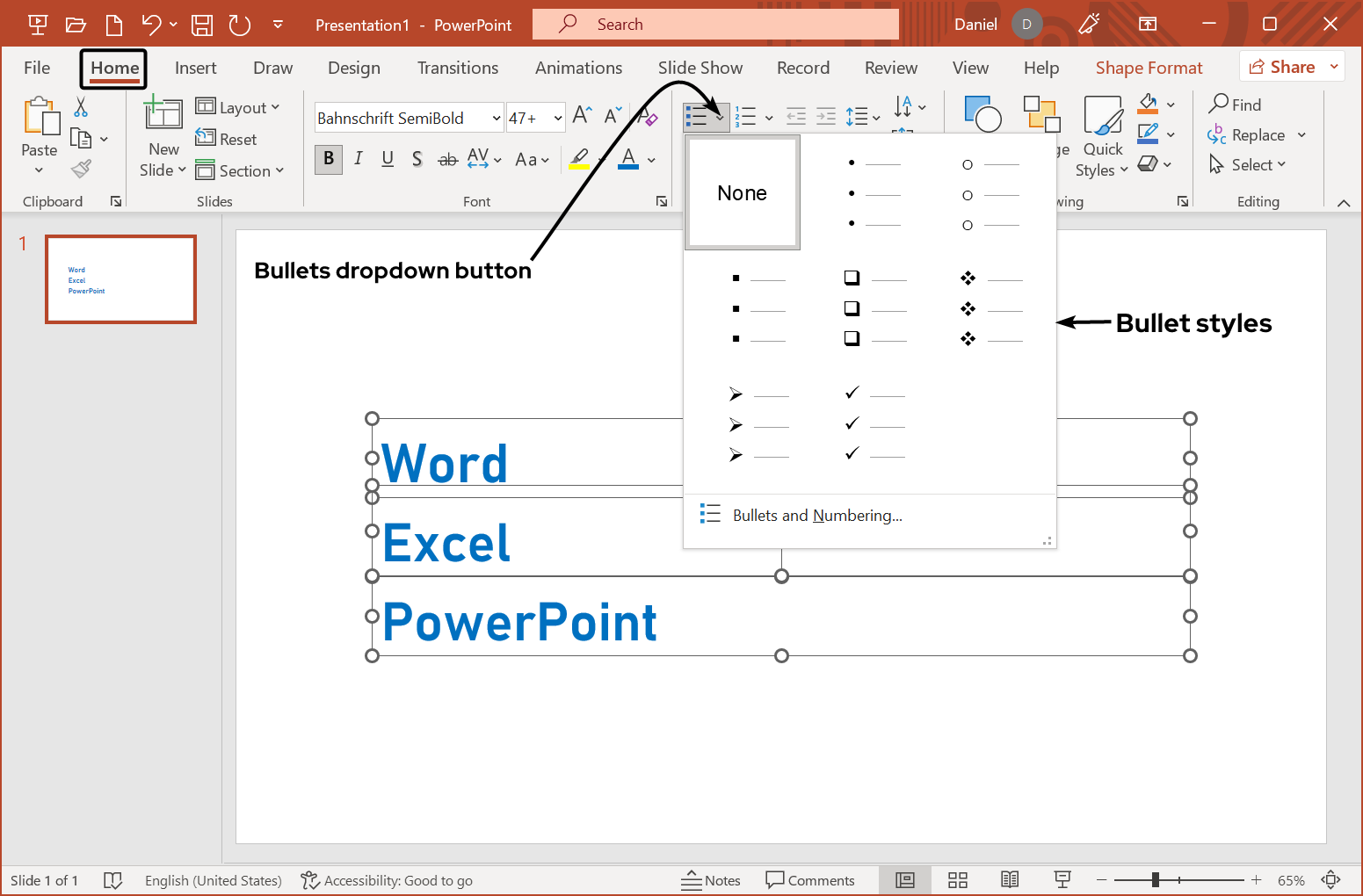Open the Animations tab
Image resolution: width=1363 pixels, height=896 pixels.
(578, 68)
